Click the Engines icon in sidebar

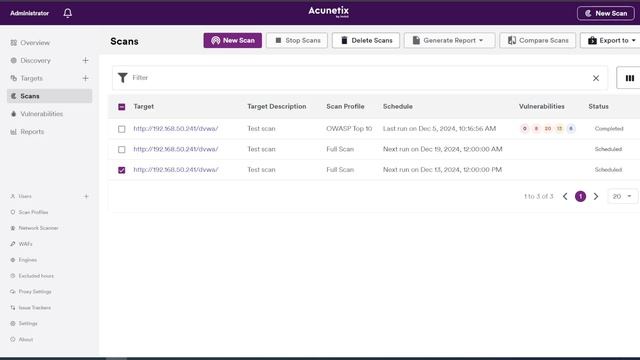[13, 260]
